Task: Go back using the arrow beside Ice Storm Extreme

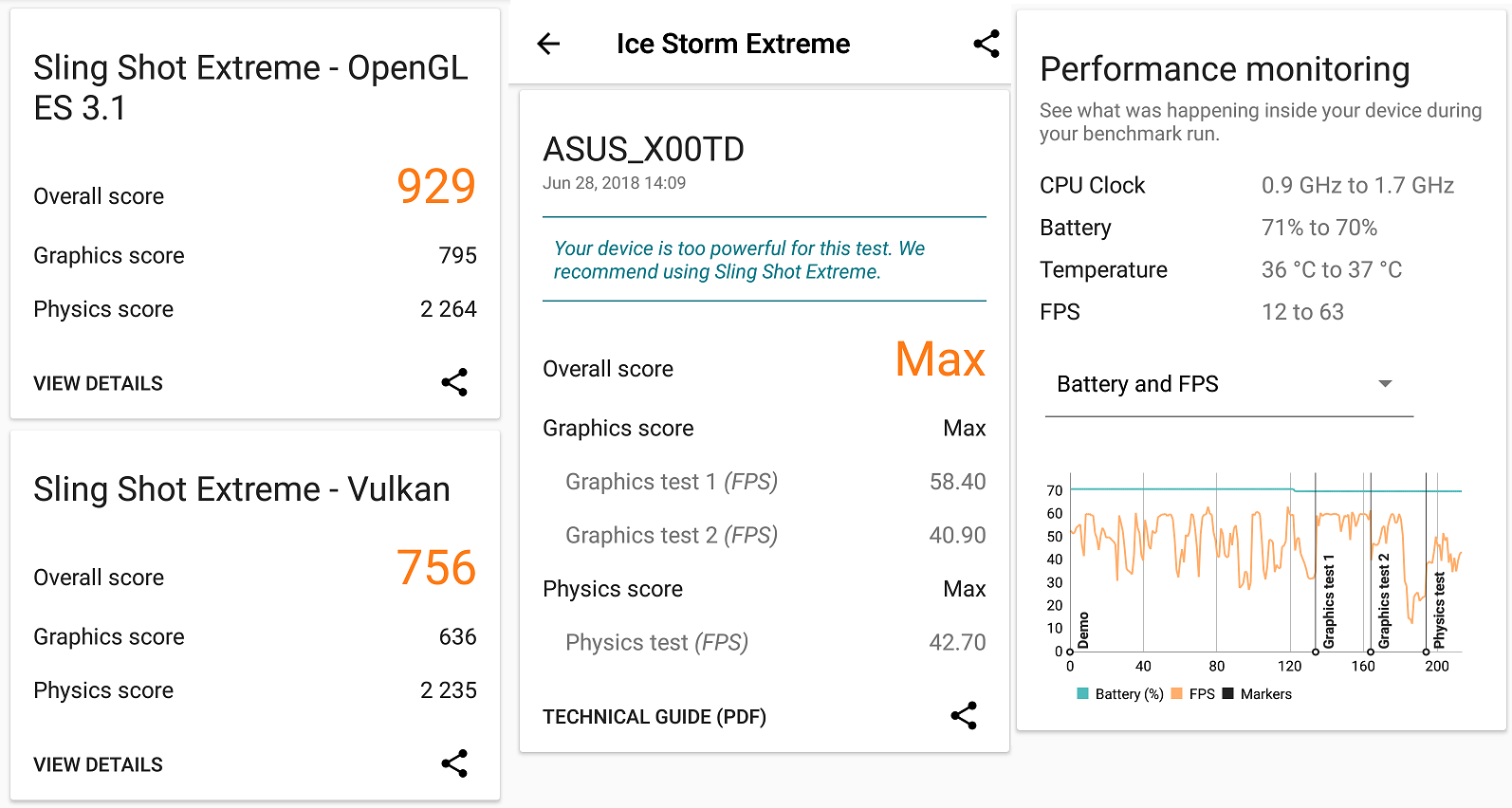Action: 548,44
